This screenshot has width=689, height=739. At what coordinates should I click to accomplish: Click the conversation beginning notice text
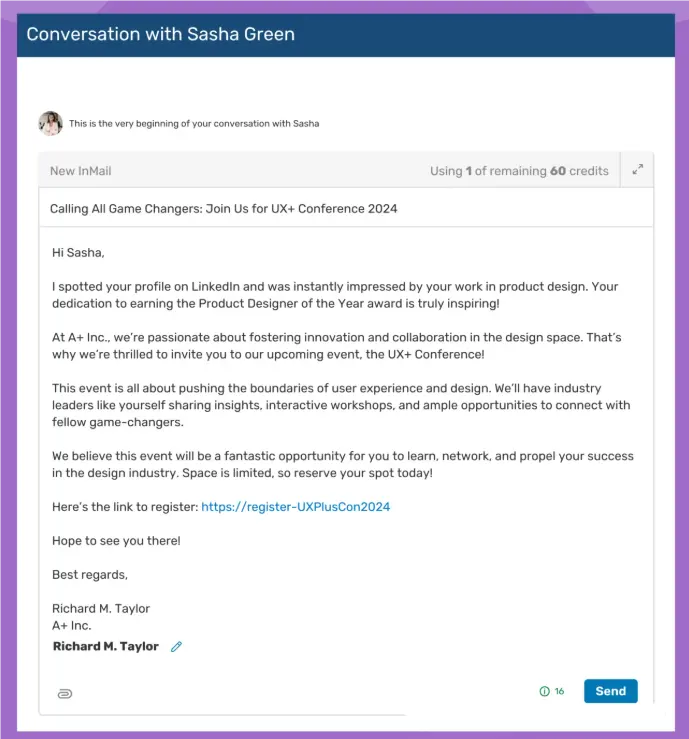click(x=194, y=124)
